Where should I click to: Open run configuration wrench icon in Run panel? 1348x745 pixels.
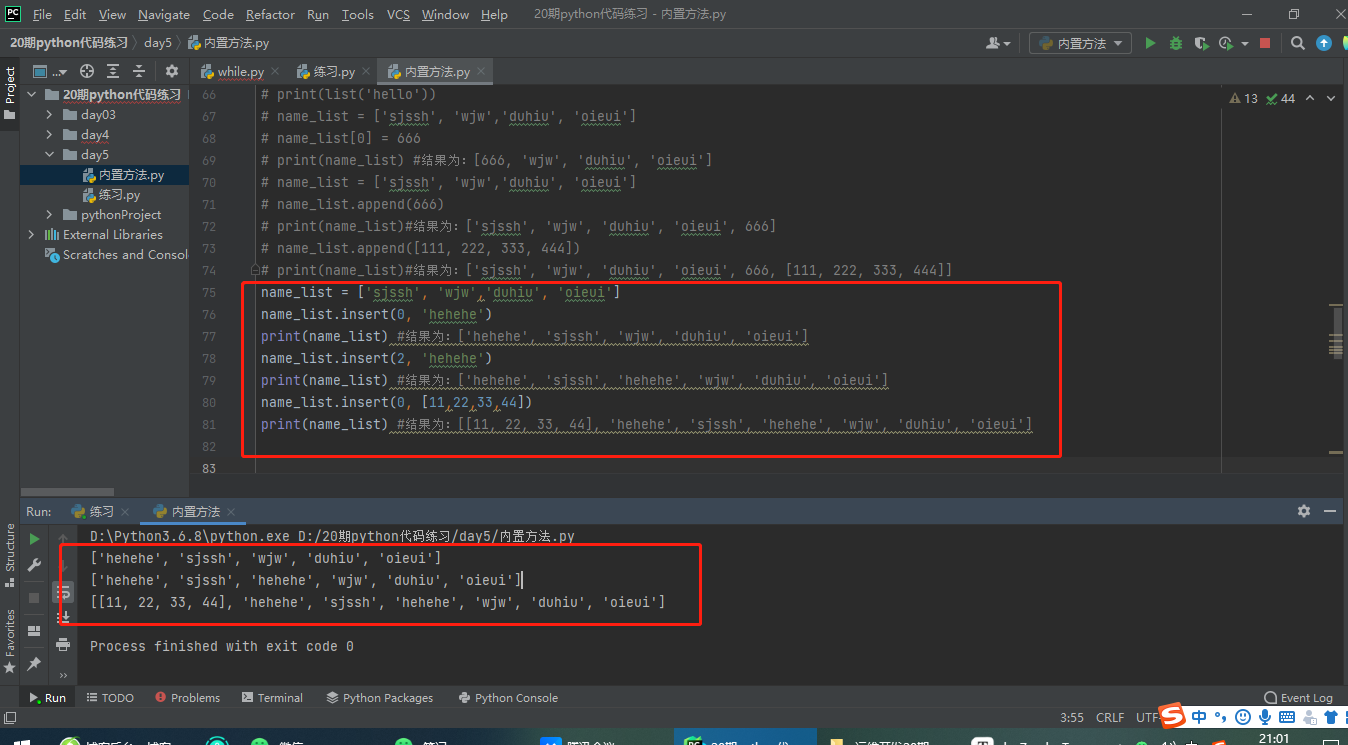click(34, 565)
